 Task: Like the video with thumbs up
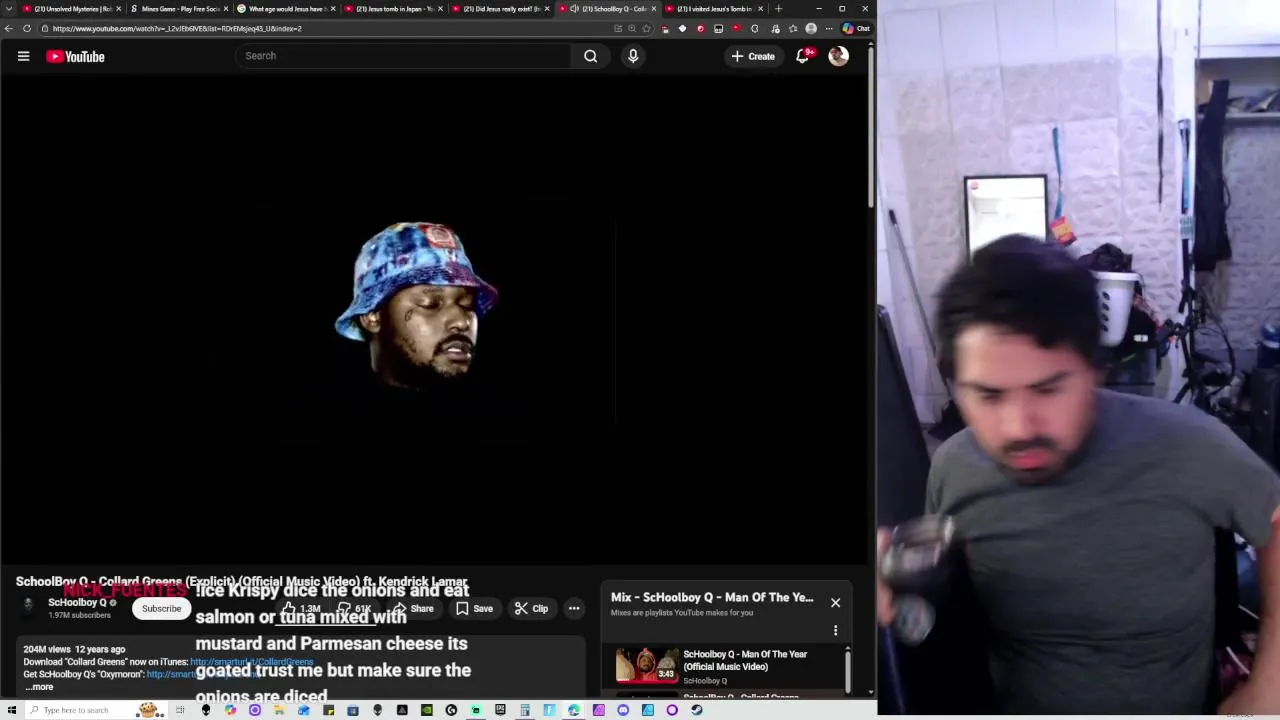click(x=300, y=608)
